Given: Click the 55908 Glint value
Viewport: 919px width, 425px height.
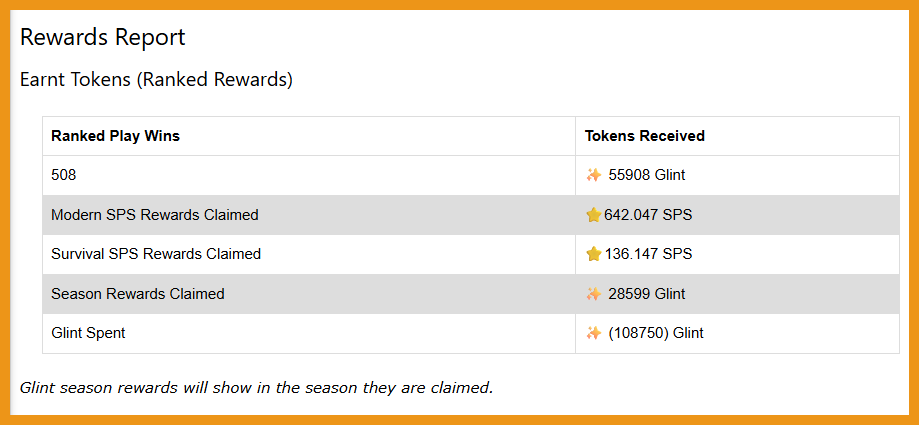Looking at the screenshot, I should coord(647,175).
